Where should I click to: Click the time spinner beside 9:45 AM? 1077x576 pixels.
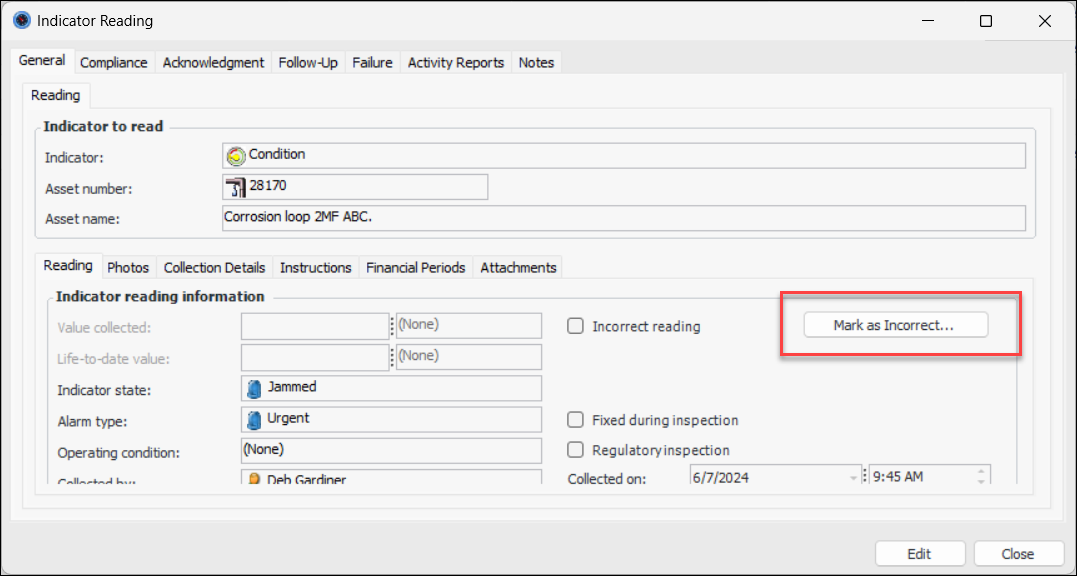pyautogui.click(x=981, y=476)
